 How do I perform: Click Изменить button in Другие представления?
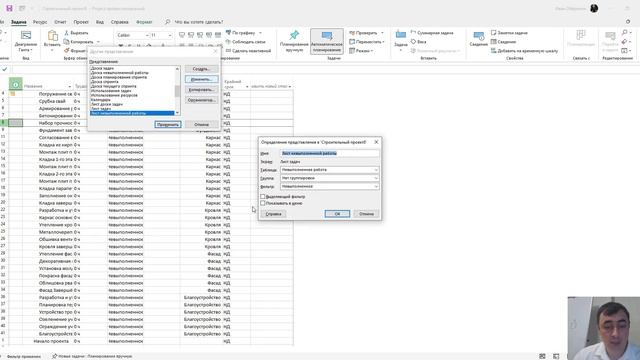click(x=201, y=79)
